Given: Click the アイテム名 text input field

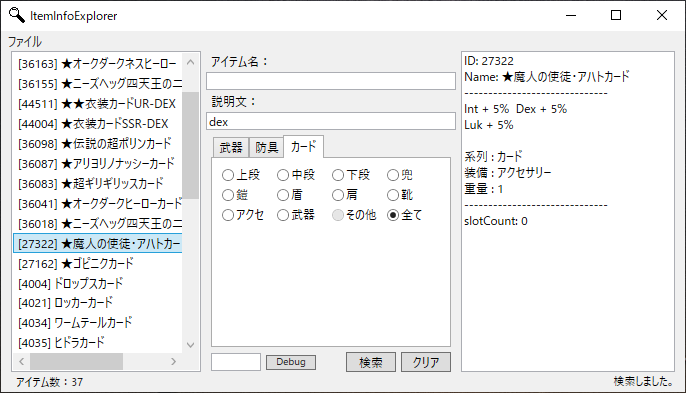Looking at the screenshot, I should coord(331,81).
